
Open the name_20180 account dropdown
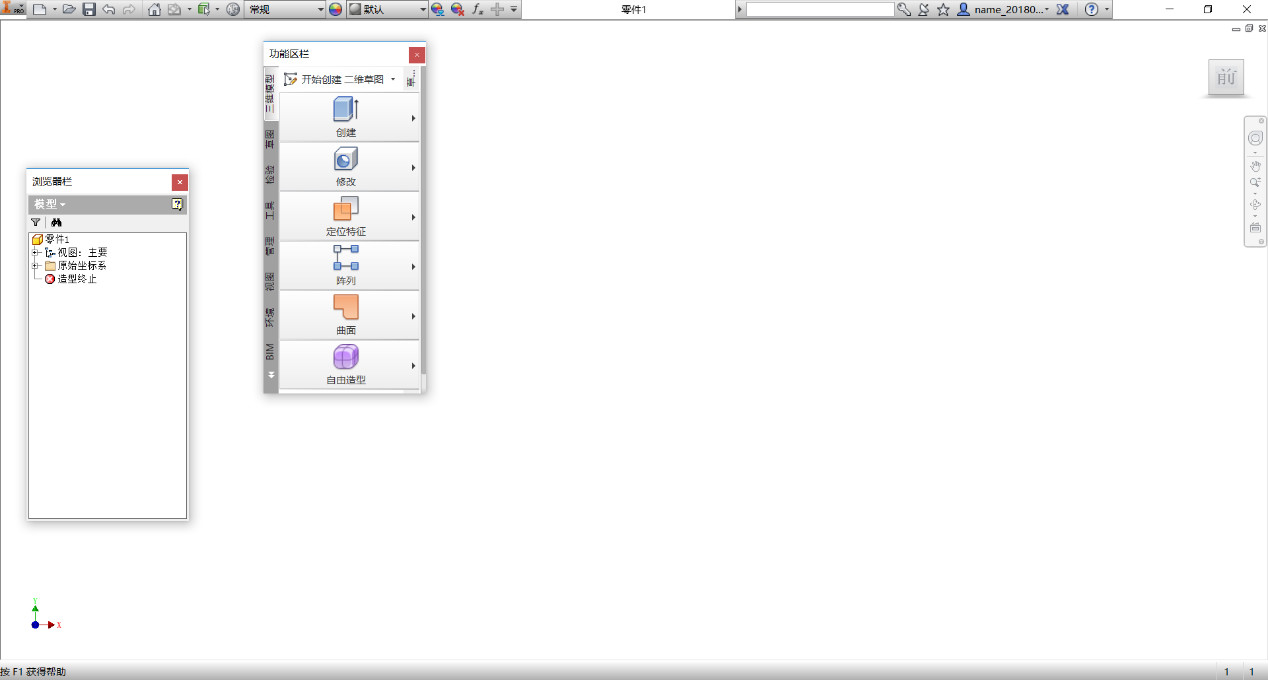click(1004, 9)
